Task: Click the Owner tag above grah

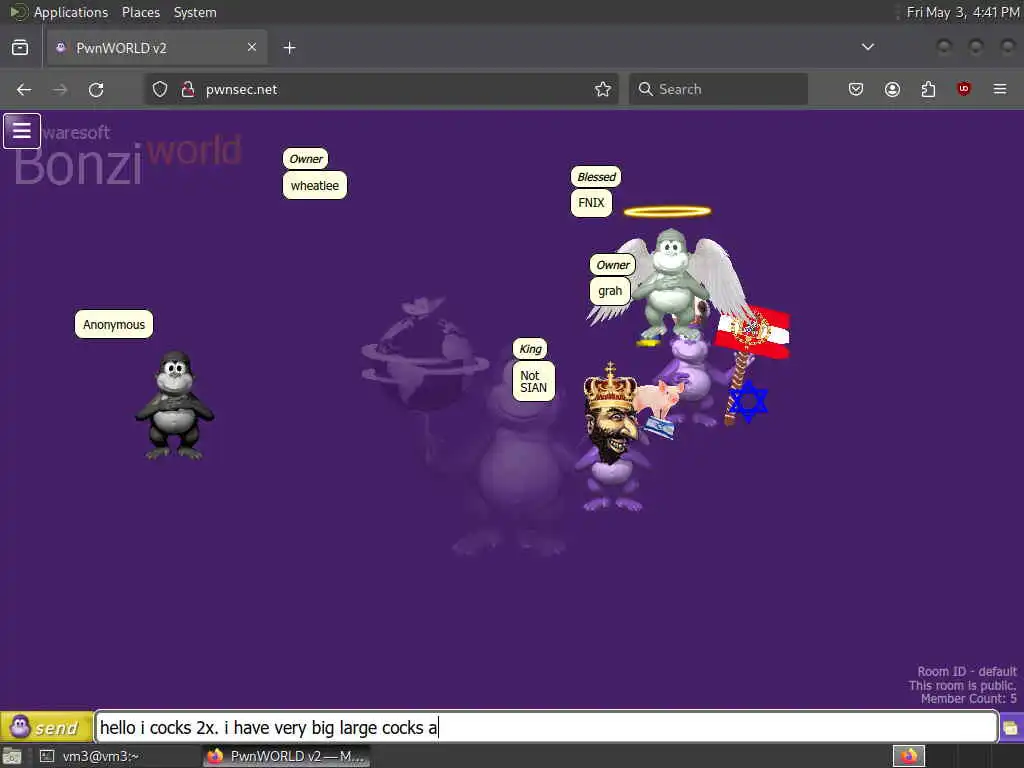Action: point(613,264)
